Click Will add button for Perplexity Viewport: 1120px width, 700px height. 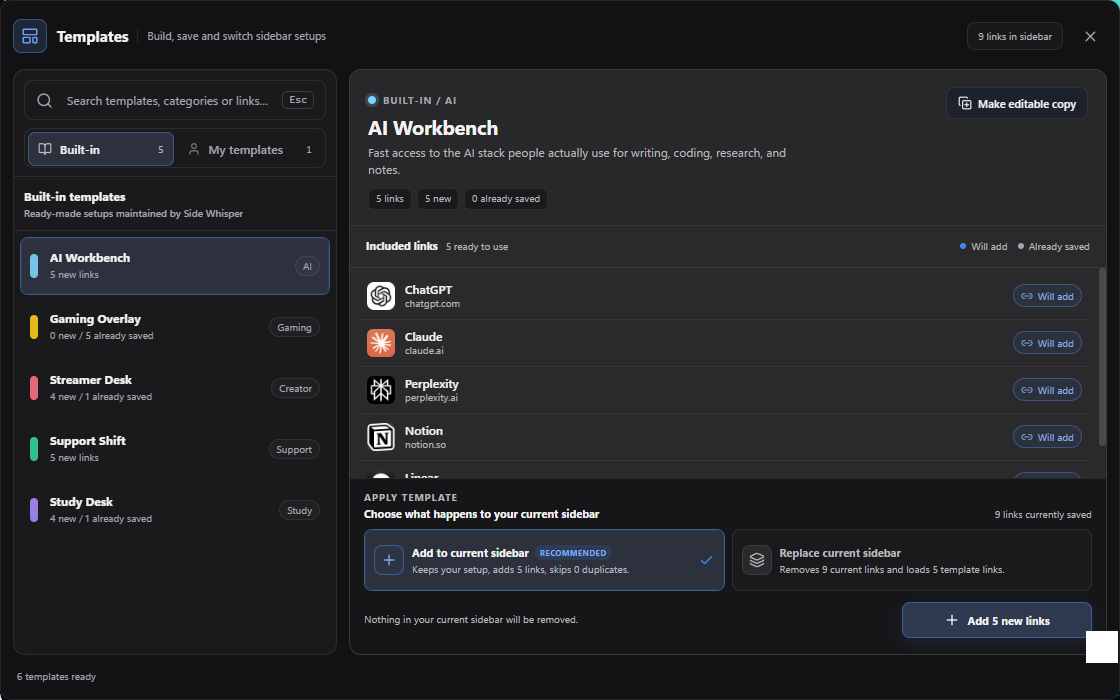[1047, 390]
